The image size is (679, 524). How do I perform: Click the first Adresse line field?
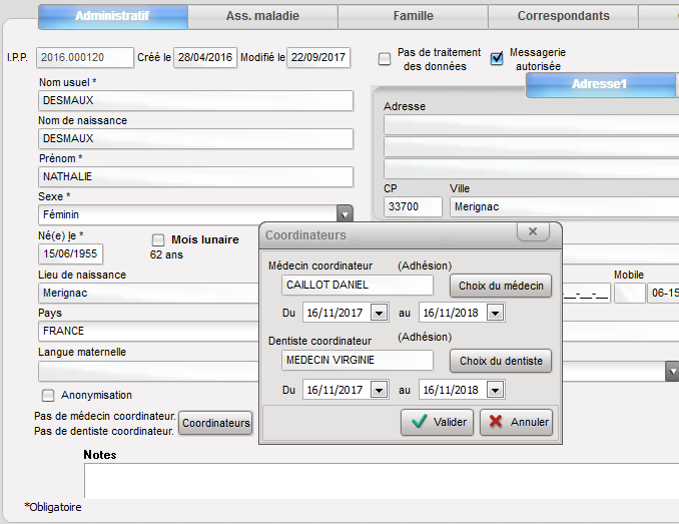tap(531, 125)
